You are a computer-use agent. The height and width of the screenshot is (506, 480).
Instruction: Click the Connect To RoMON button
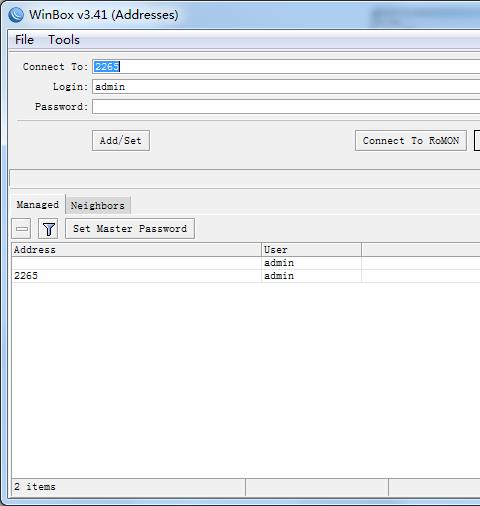[411, 141]
